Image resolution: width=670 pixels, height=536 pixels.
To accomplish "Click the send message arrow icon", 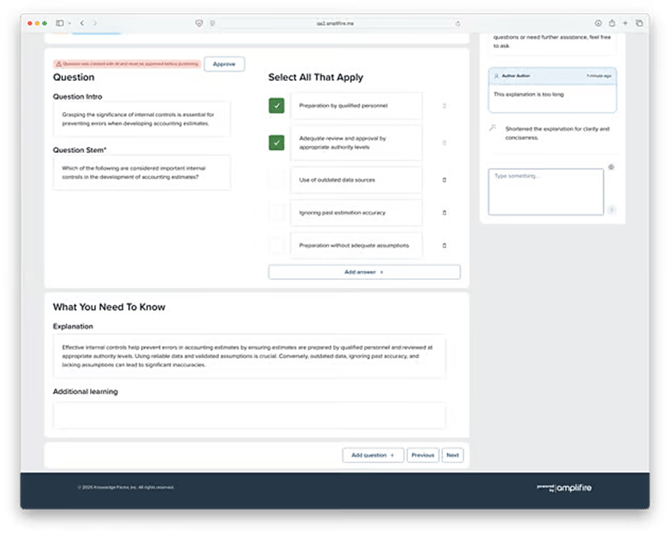I will (611, 210).
